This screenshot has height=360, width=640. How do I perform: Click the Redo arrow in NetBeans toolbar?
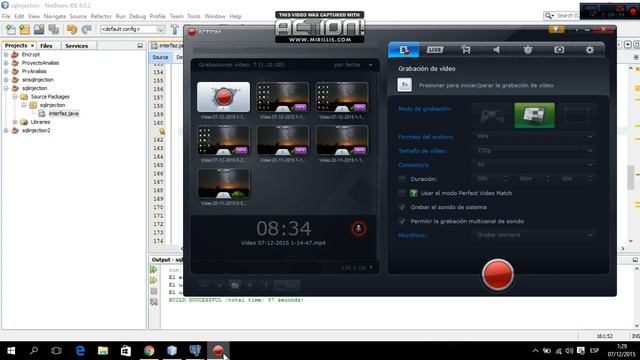coord(86,29)
